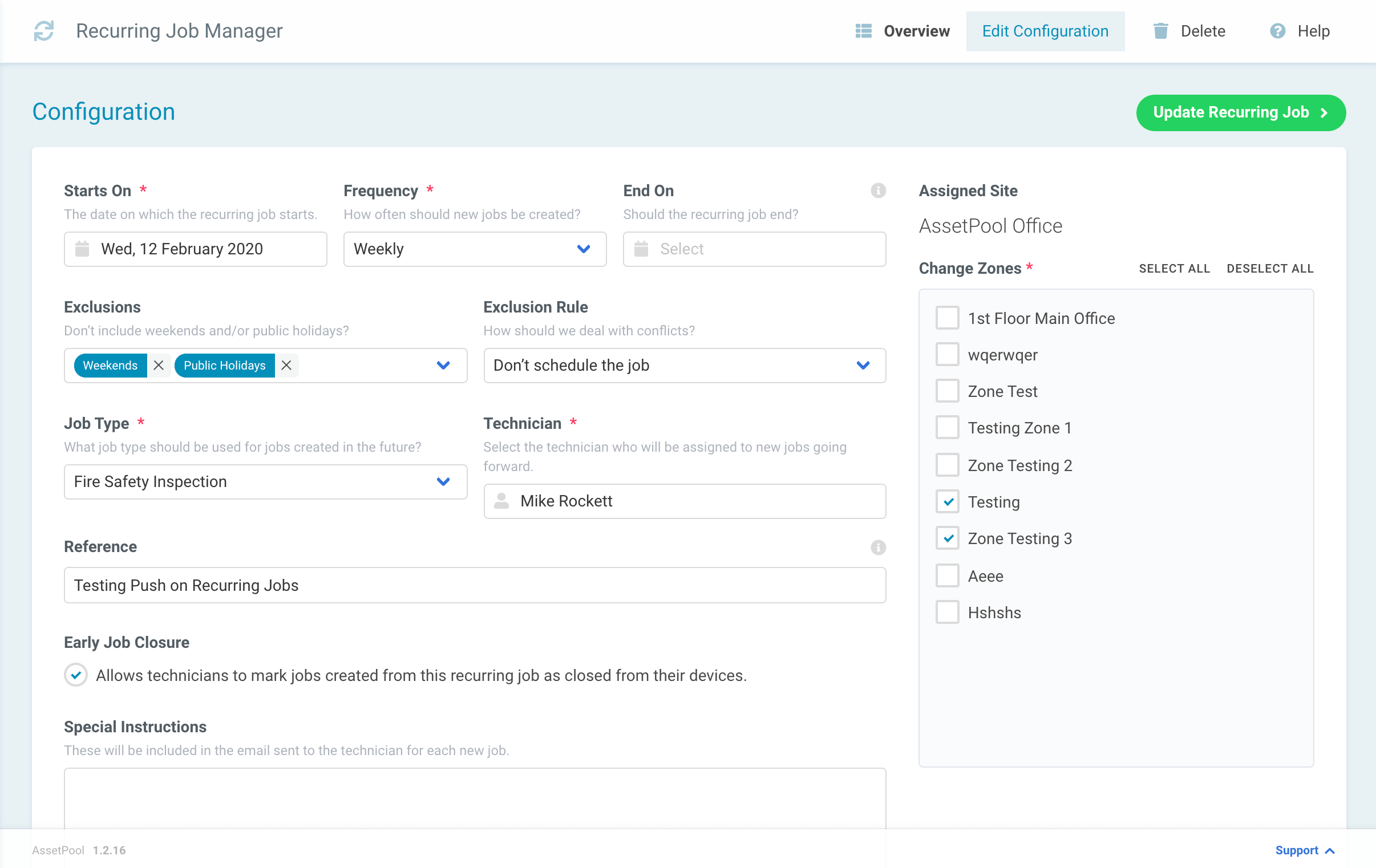
Task: Click the list icon next to Overview
Action: pyautogui.click(x=863, y=31)
